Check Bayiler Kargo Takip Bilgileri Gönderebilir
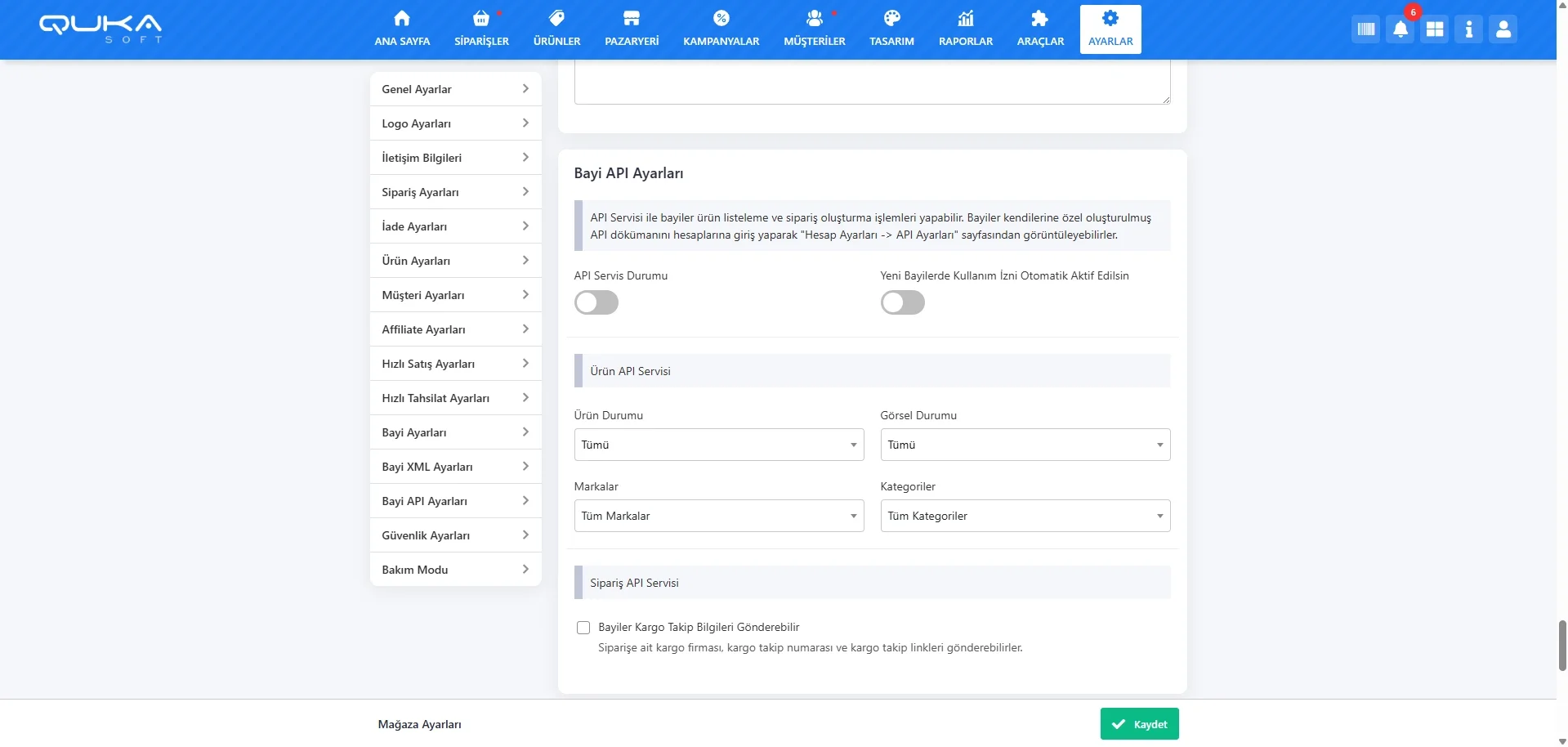Viewport: 1568px width, 747px height. click(583, 628)
